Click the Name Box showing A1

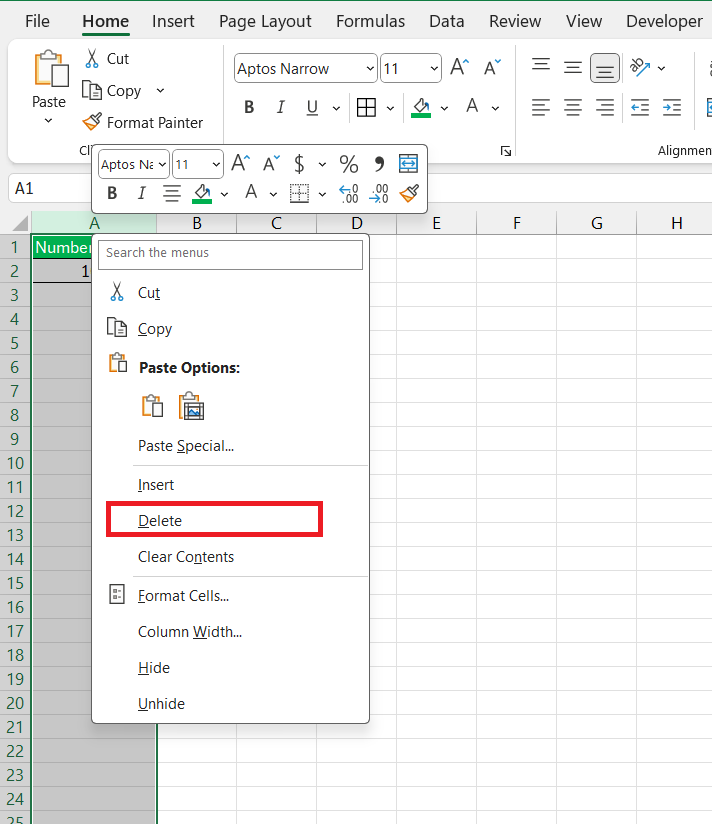point(50,188)
